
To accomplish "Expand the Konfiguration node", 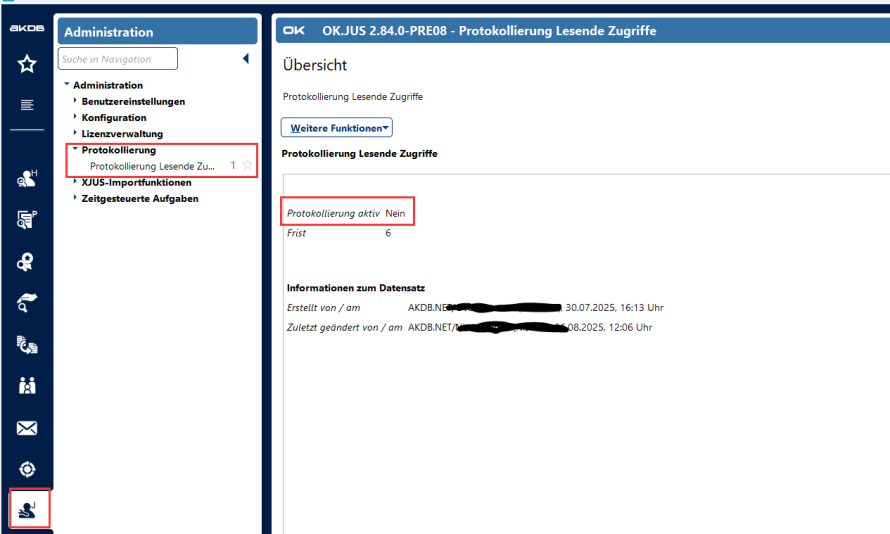I will [x=75, y=116].
